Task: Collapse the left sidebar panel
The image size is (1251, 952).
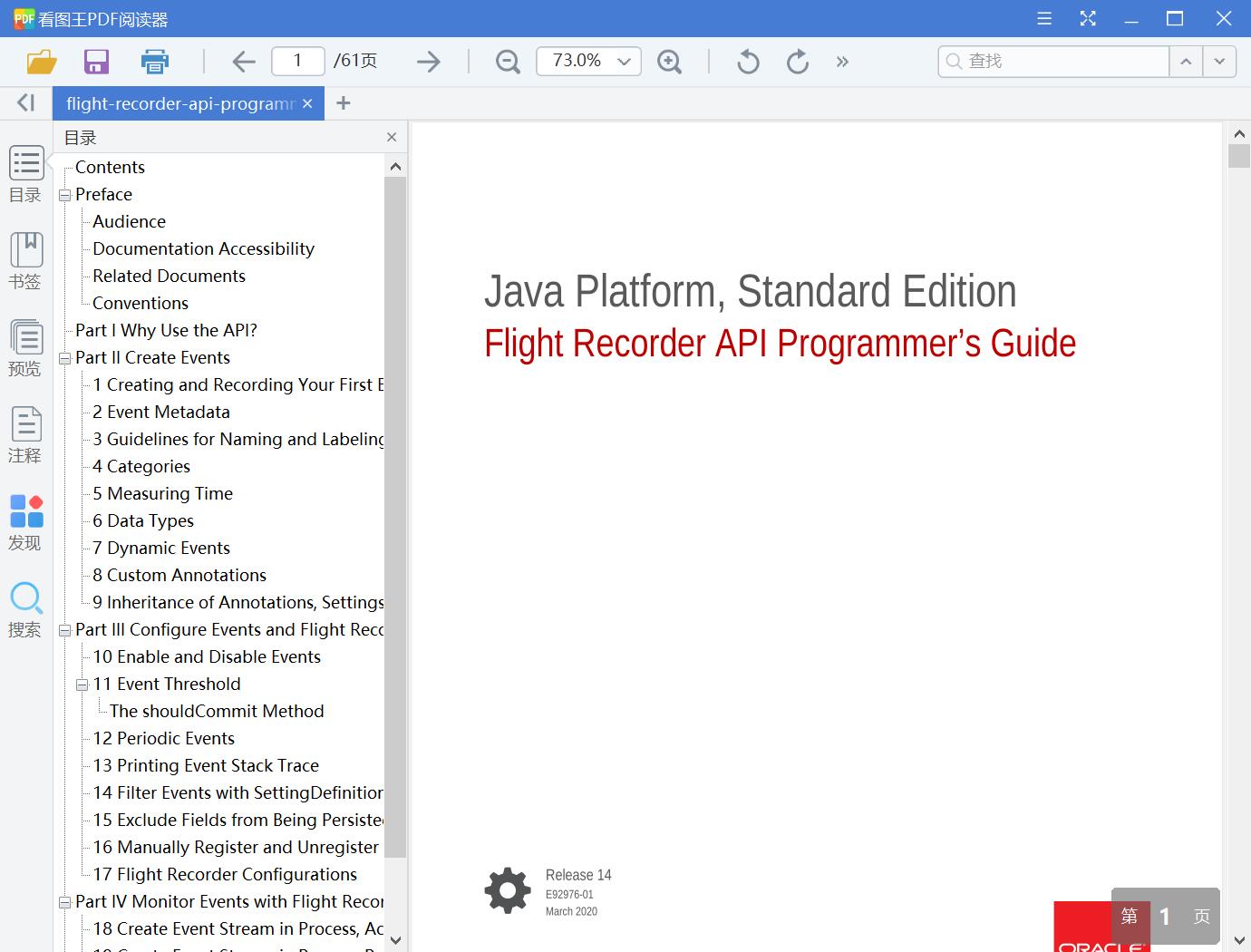Action: [25, 102]
